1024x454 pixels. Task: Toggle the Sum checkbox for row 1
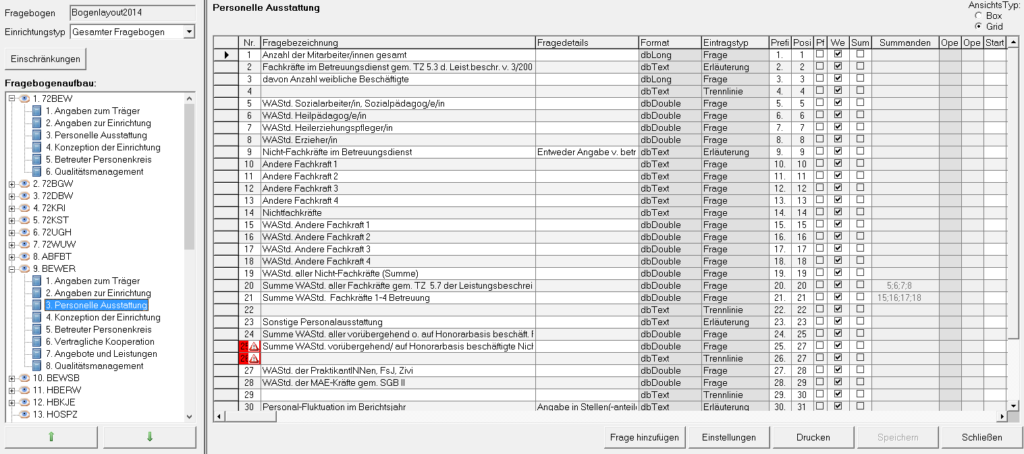pyautogui.click(x=860, y=54)
